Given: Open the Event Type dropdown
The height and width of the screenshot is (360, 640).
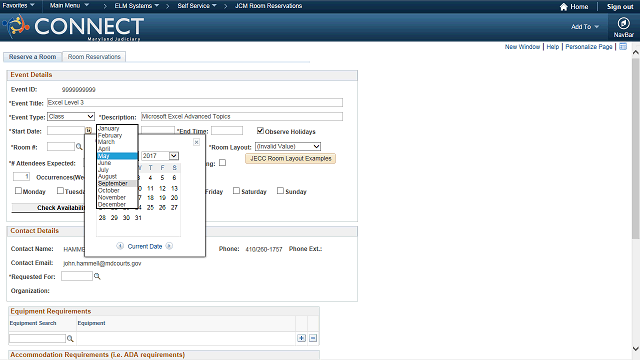Looking at the screenshot, I should tap(71, 116).
